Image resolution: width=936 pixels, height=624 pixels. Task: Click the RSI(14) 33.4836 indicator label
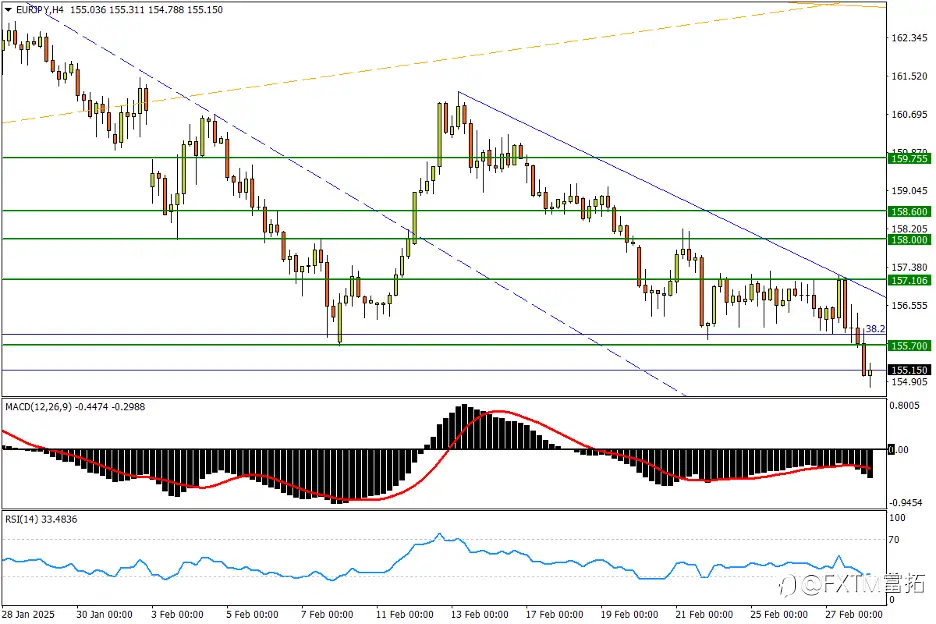(41, 520)
